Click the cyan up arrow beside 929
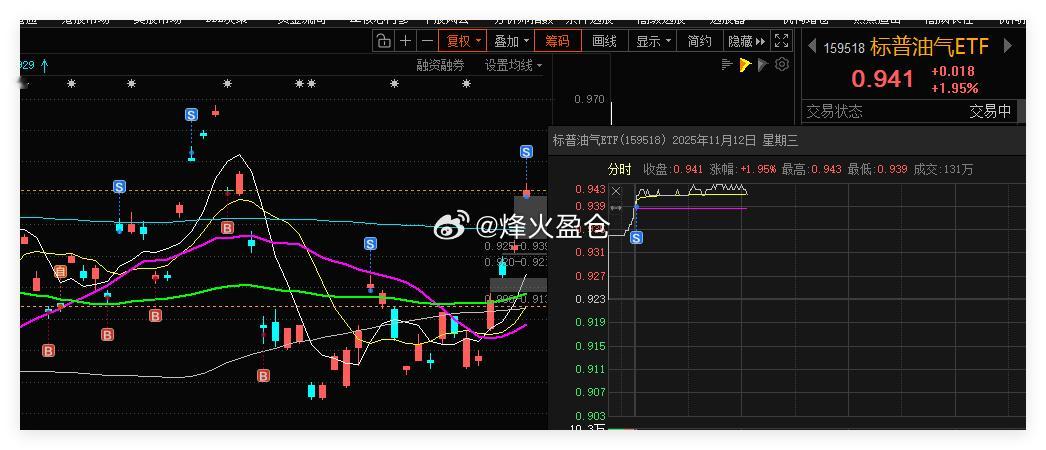The width and height of the screenshot is (1046, 450). [x=44, y=65]
